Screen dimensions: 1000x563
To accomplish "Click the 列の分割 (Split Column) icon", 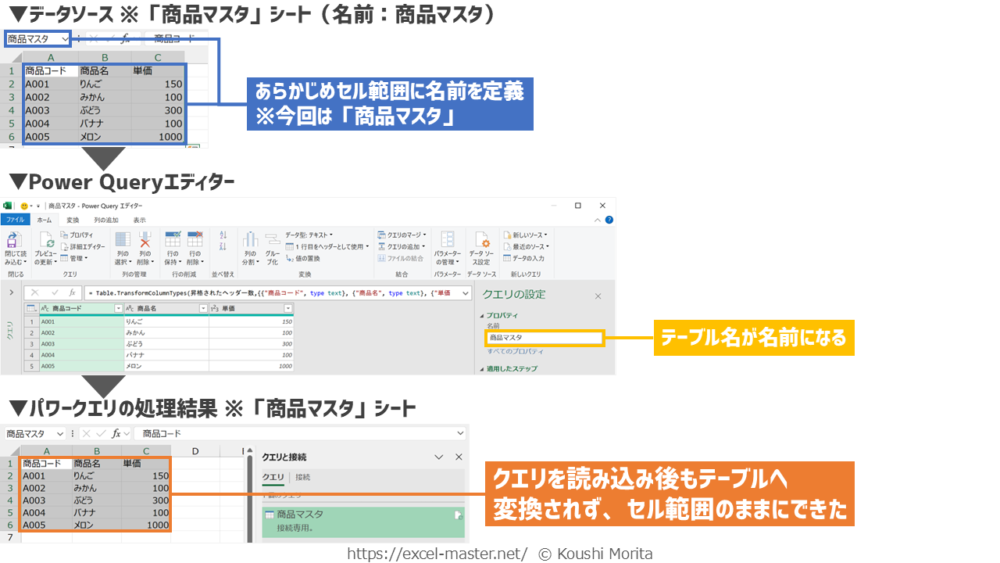I will 249,242.
